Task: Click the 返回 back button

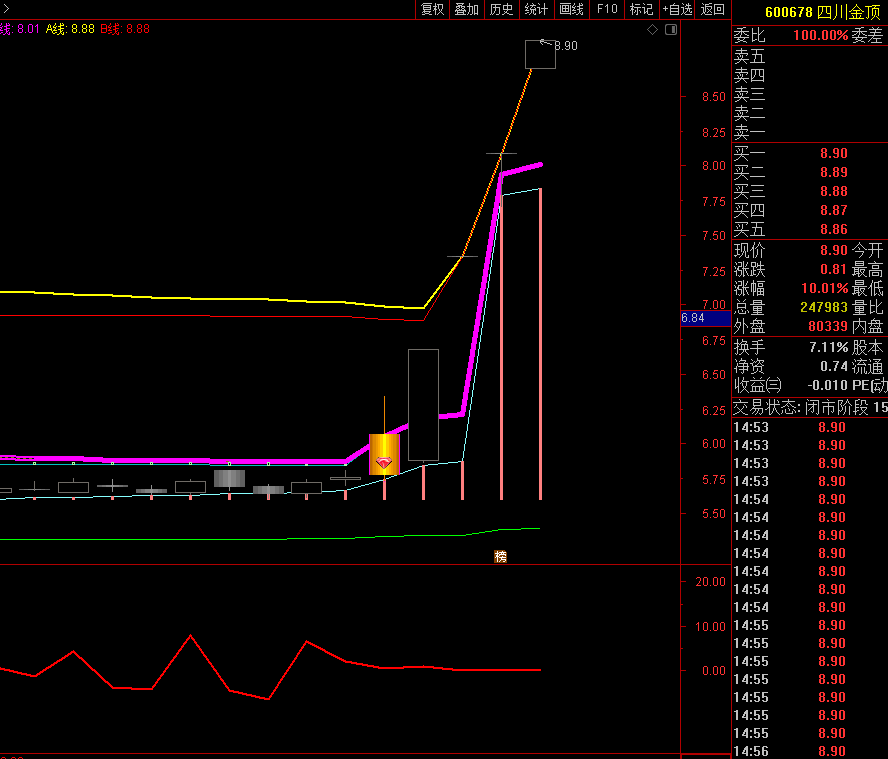Action: coord(712,9)
